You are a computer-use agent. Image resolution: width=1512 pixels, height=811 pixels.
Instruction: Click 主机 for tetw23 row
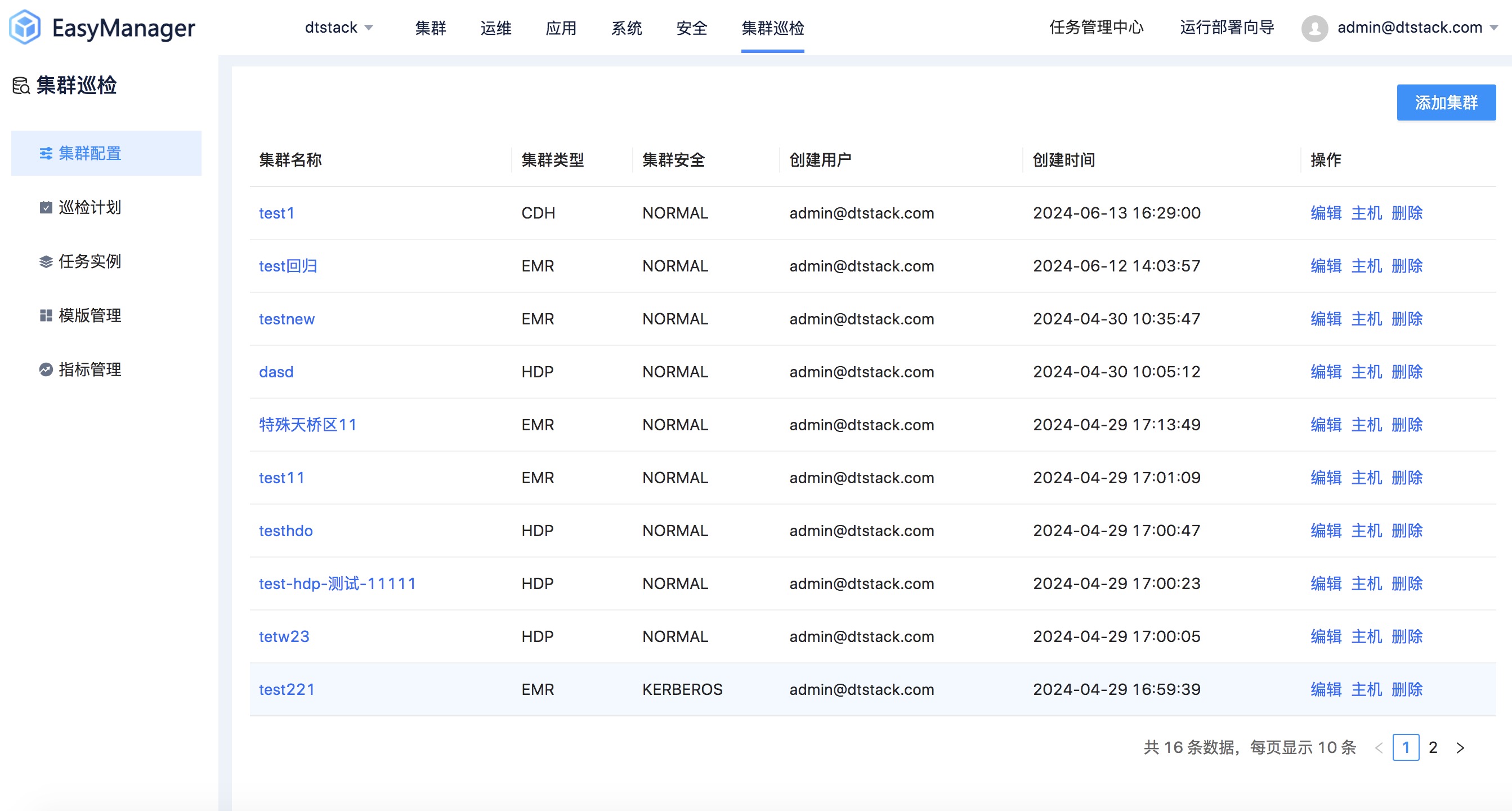[1366, 636]
